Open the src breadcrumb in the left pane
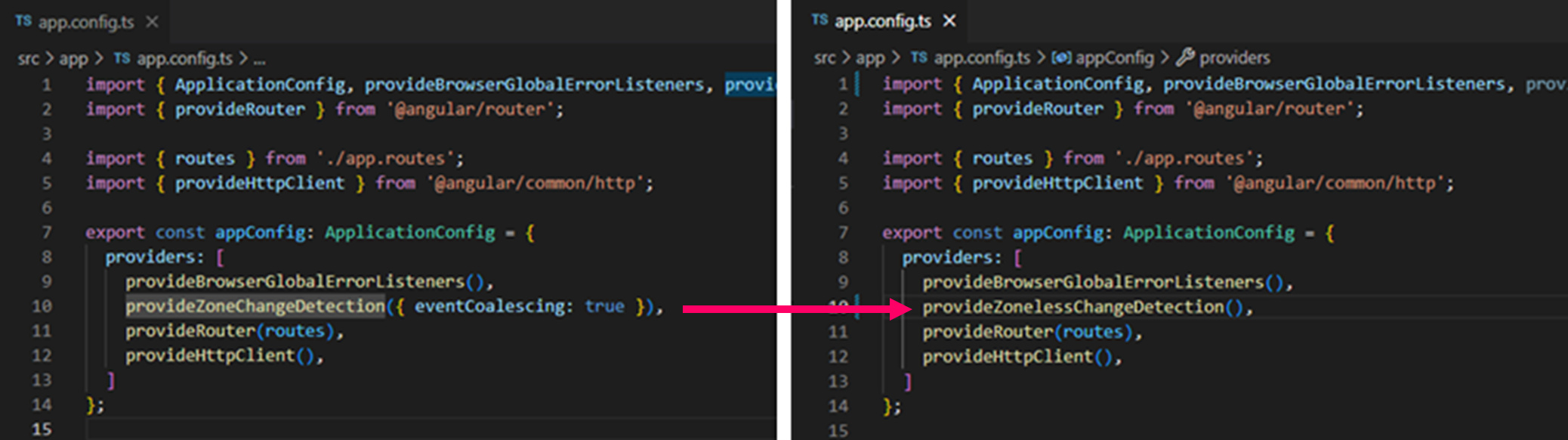This screenshot has height=440, width=1568. click(28, 58)
